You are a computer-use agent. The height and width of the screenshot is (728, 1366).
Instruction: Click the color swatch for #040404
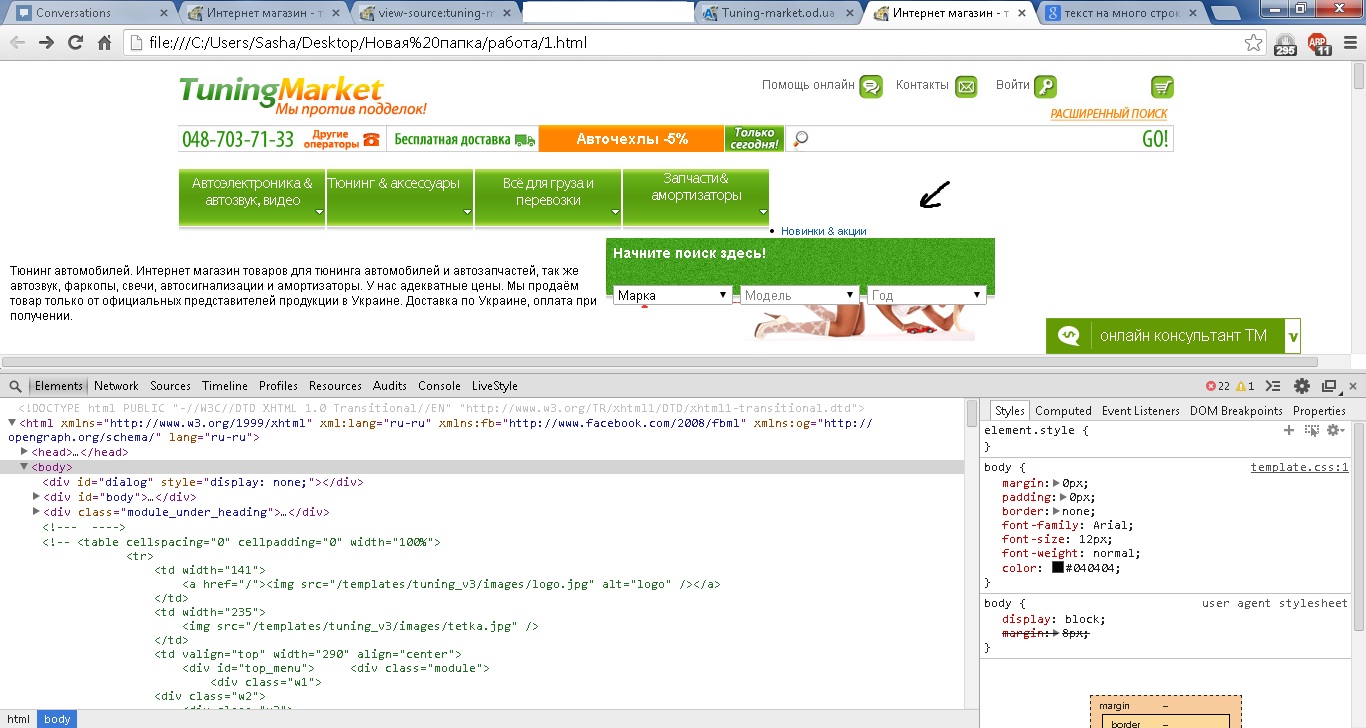1058,567
